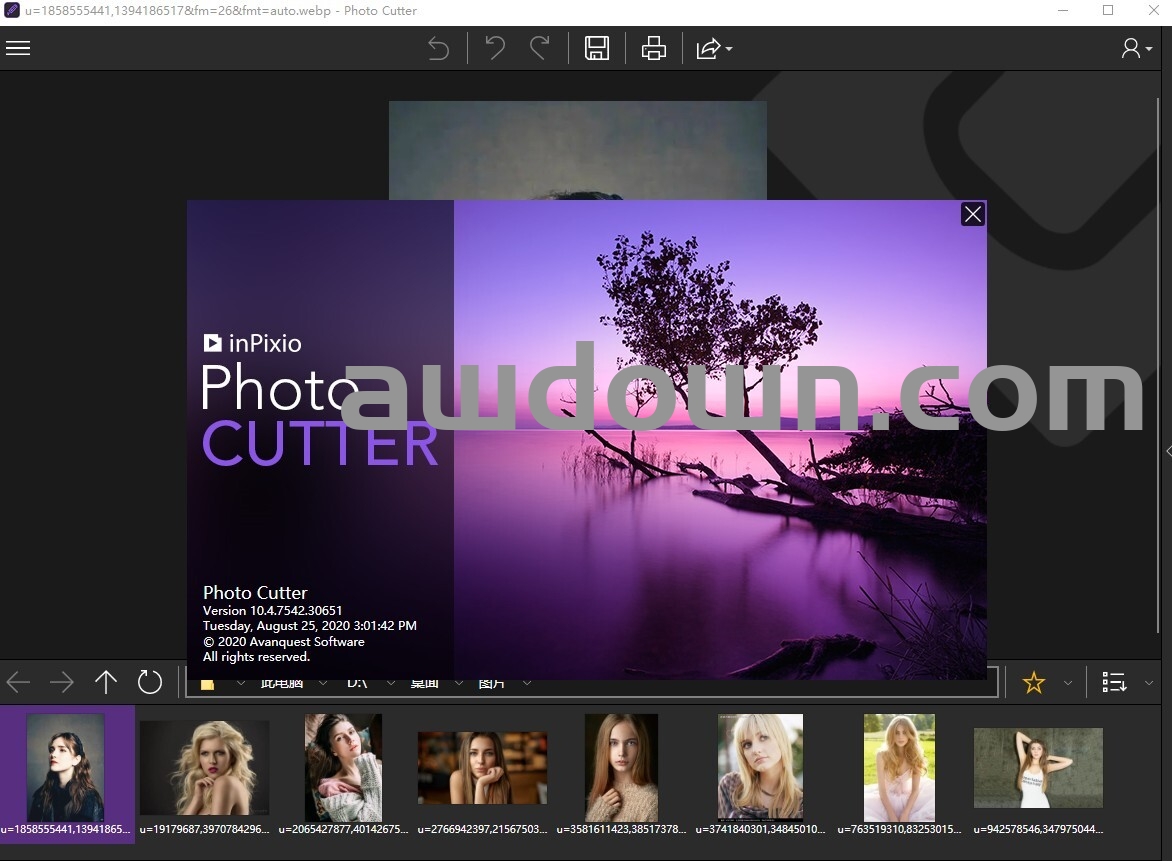Open the share export dropdown
The image size is (1172, 861).
coord(714,48)
